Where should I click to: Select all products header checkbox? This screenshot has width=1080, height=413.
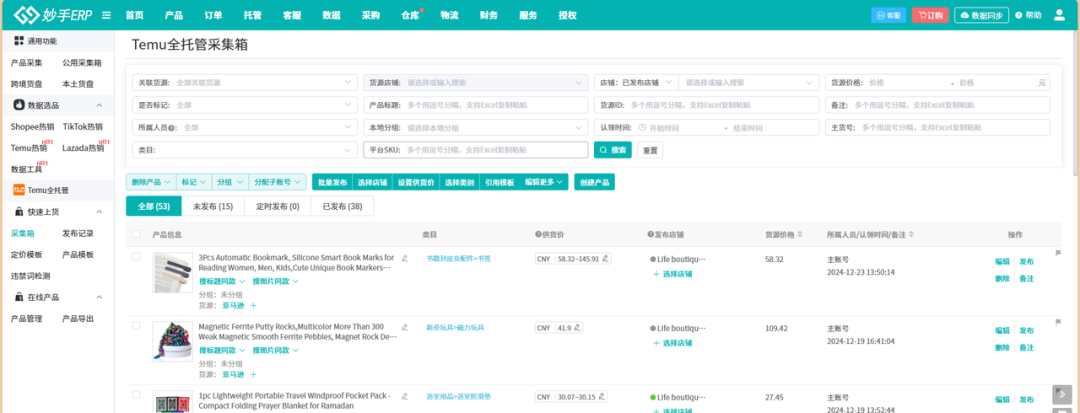point(136,235)
